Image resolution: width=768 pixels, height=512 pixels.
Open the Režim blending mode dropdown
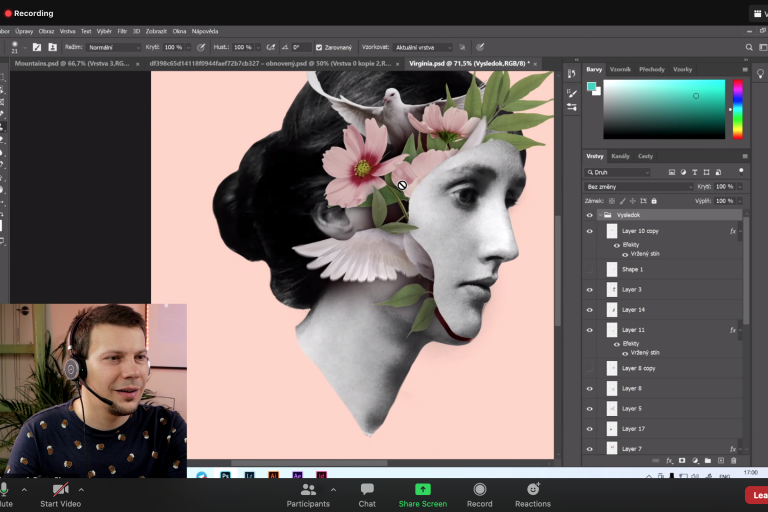113,47
